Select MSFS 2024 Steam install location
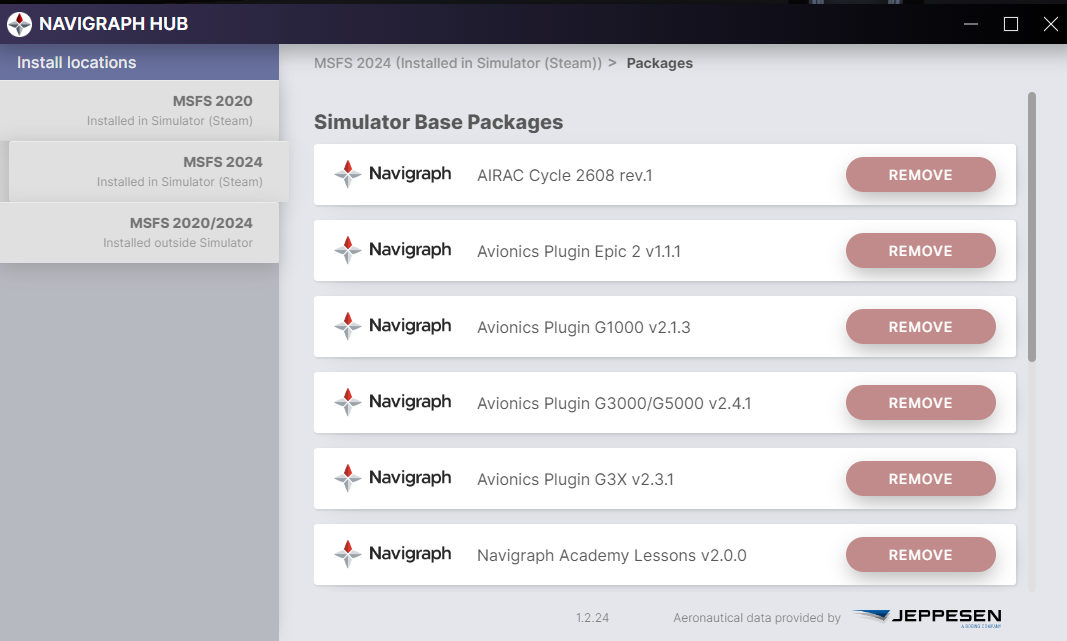The height and width of the screenshot is (641, 1067). point(148,171)
